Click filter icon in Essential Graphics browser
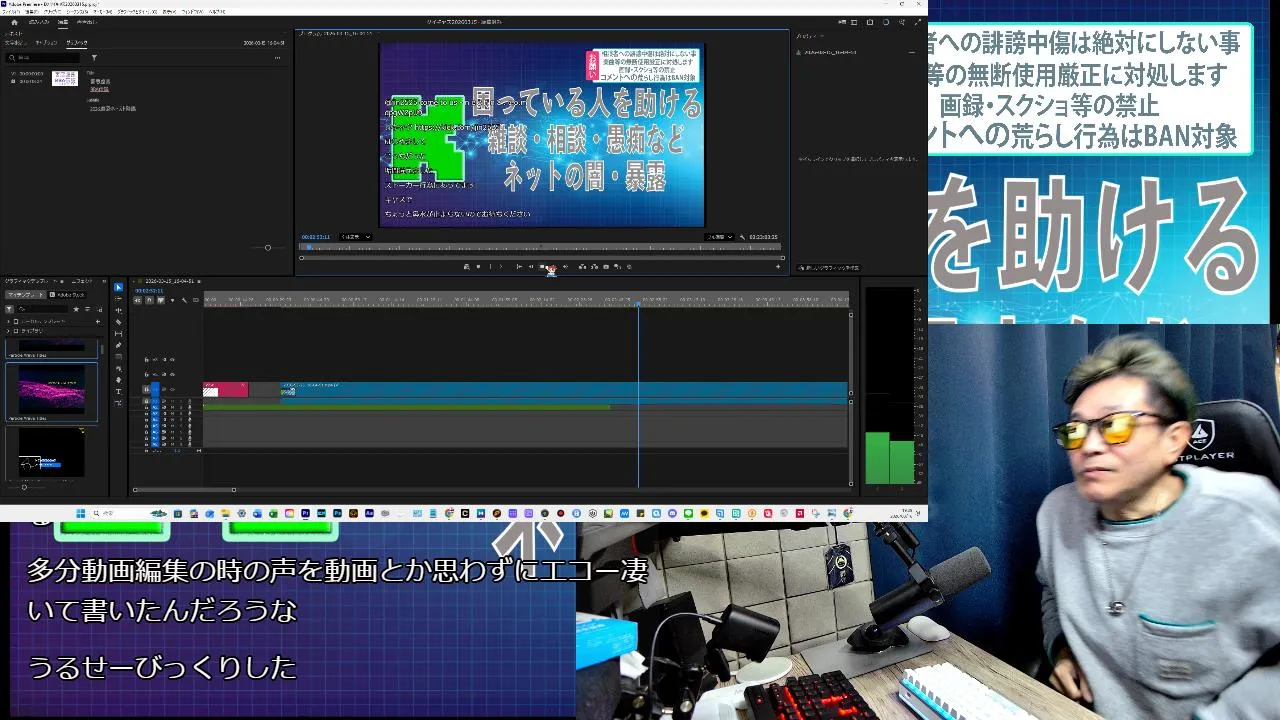 9,309
